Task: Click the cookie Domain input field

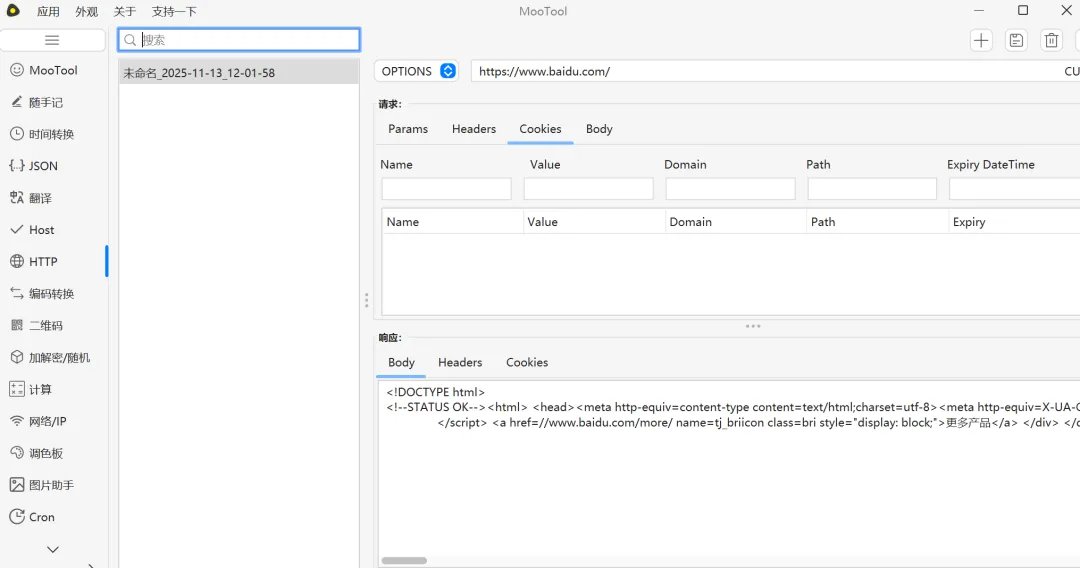Action: coord(730,189)
